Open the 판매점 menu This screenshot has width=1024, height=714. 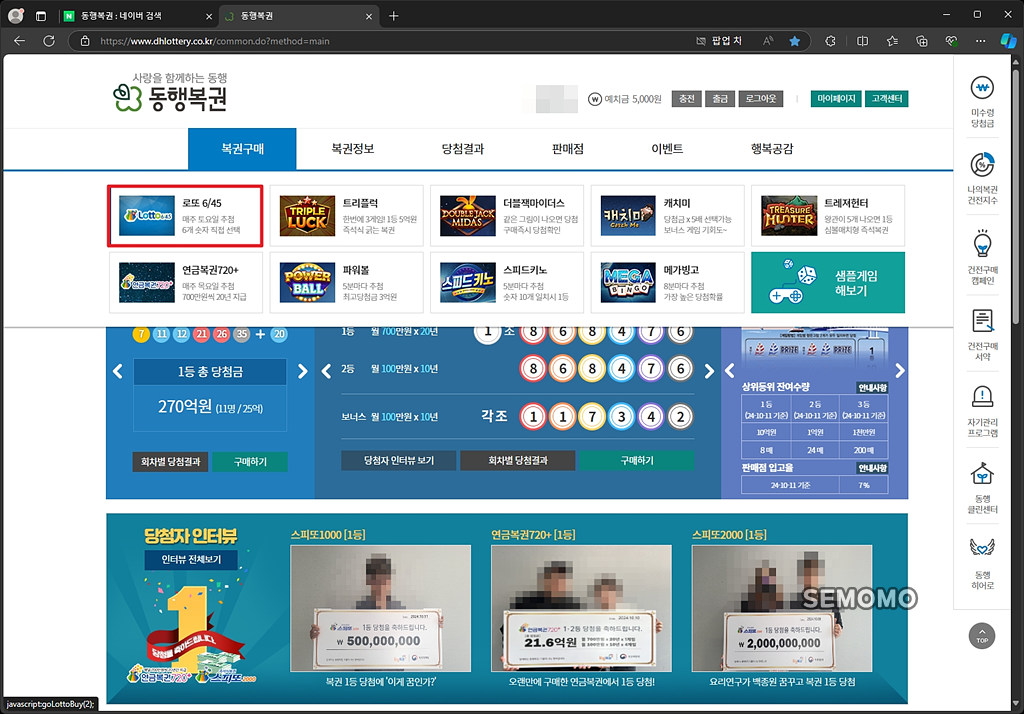pos(568,149)
